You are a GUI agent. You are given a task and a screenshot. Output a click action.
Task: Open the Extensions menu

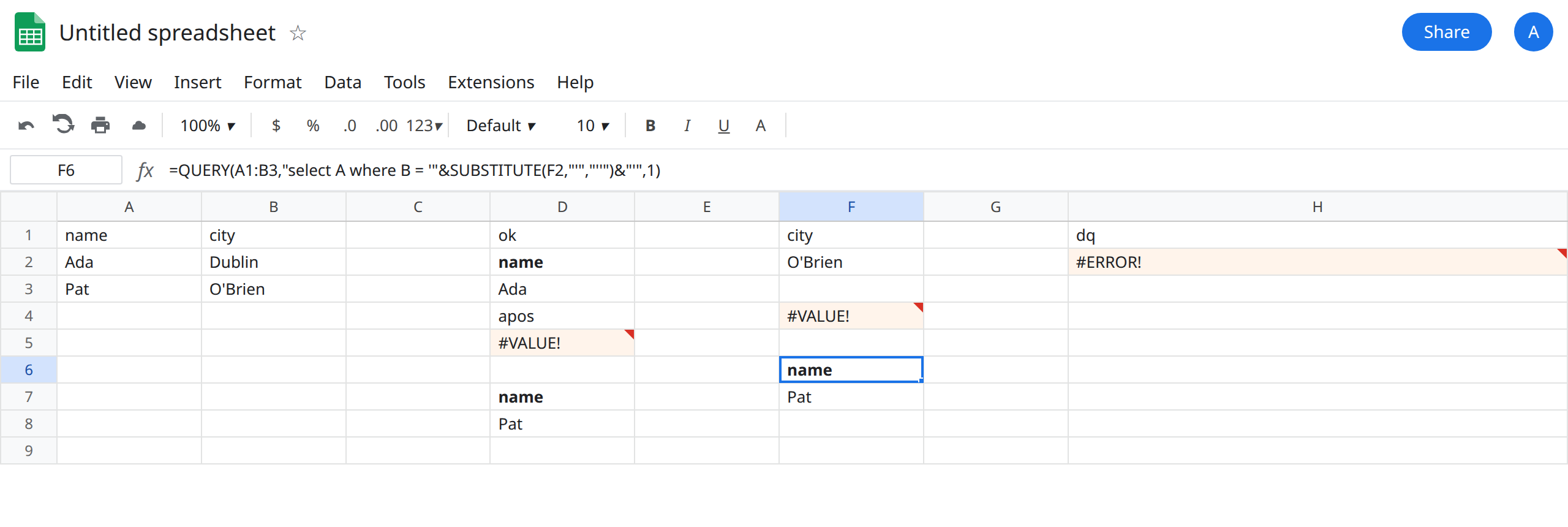[x=491, y=82]
